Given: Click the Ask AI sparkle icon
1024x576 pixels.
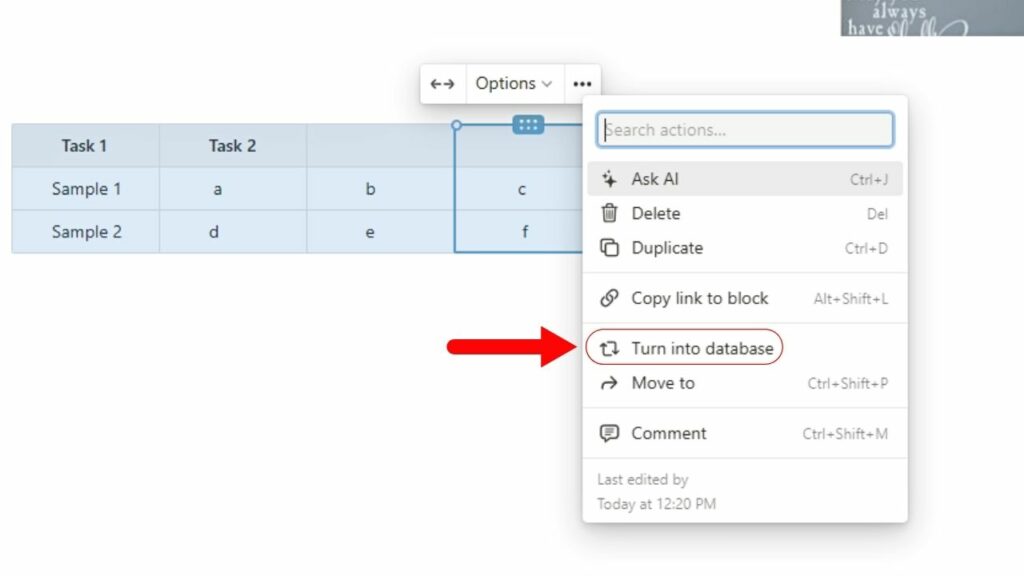Looking at the screenshot, I should 612,178.
